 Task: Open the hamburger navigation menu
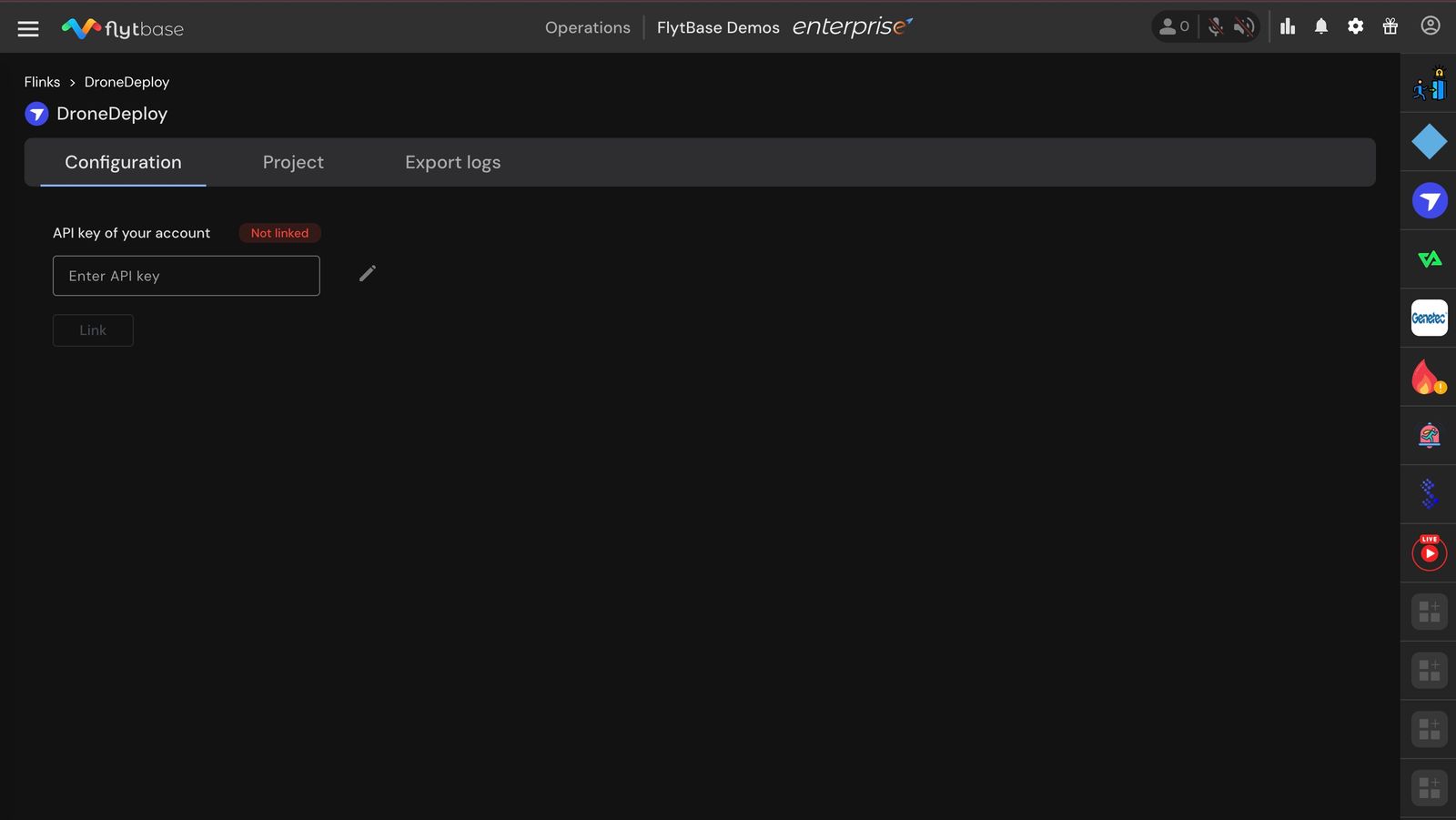click(x=28, y=28)
